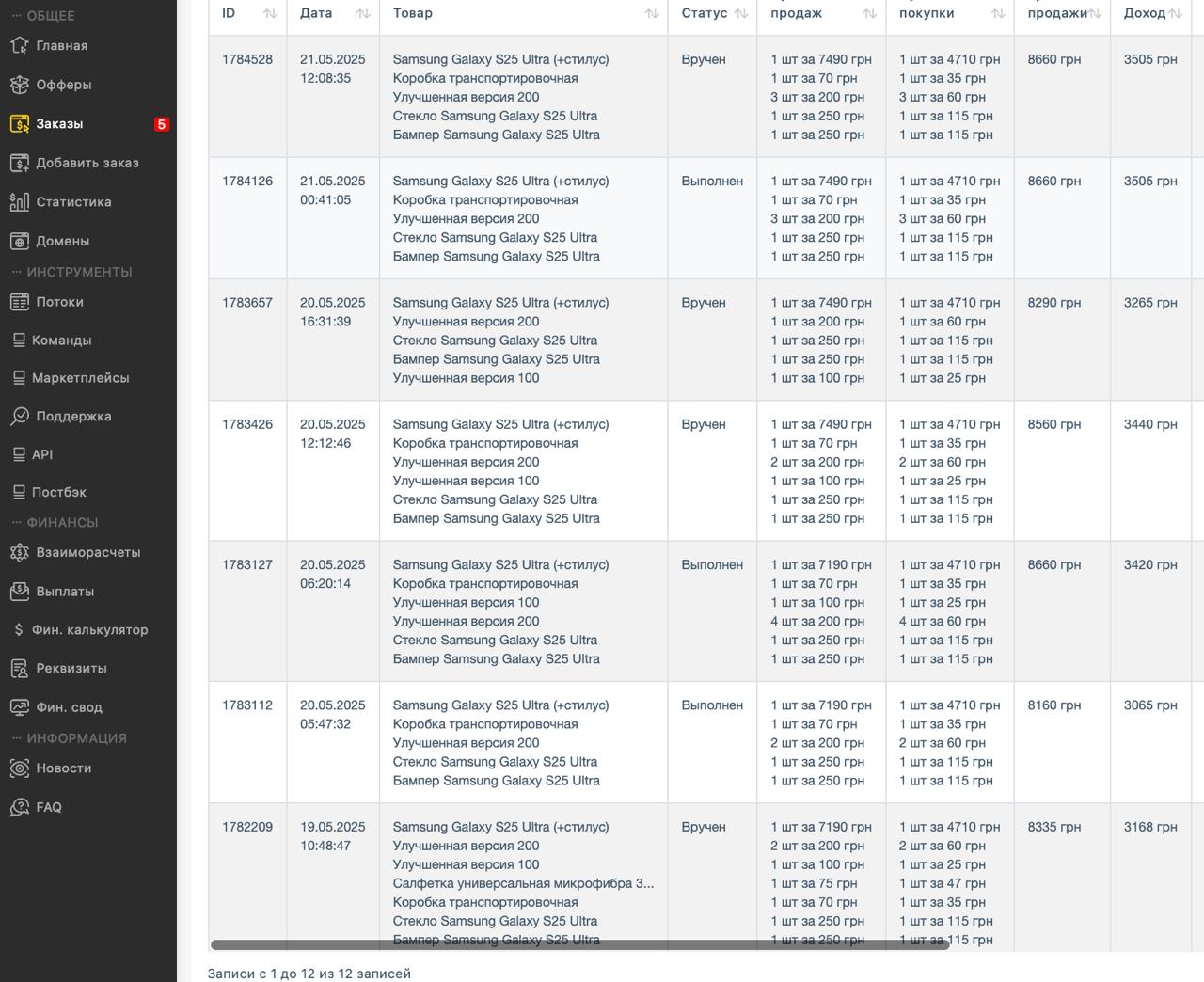Click the Реквизиты icon
This screenshot has height=982, width=1204.
[x=19, y=669]
